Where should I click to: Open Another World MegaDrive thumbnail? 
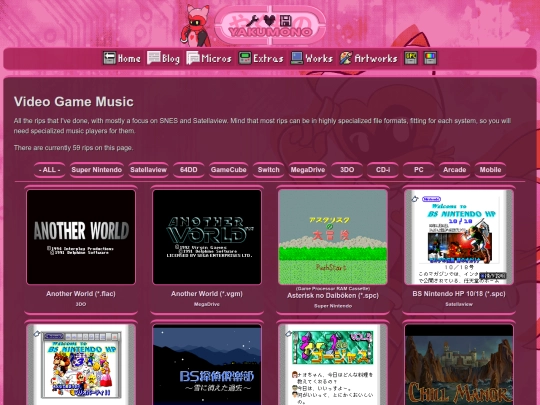[207, 237]
